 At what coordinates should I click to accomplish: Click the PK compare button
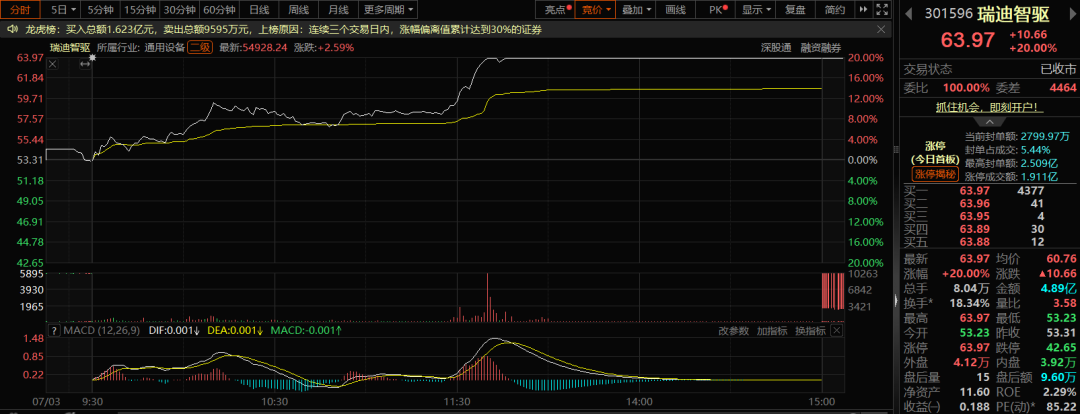pyautogui.click(x=718, y=10)
